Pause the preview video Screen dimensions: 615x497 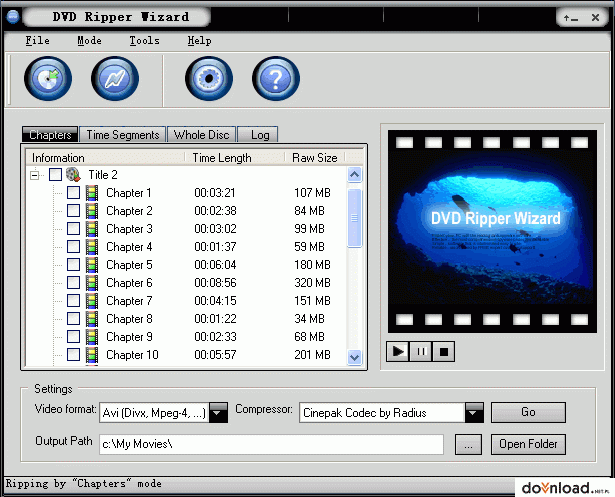[421, 351]
